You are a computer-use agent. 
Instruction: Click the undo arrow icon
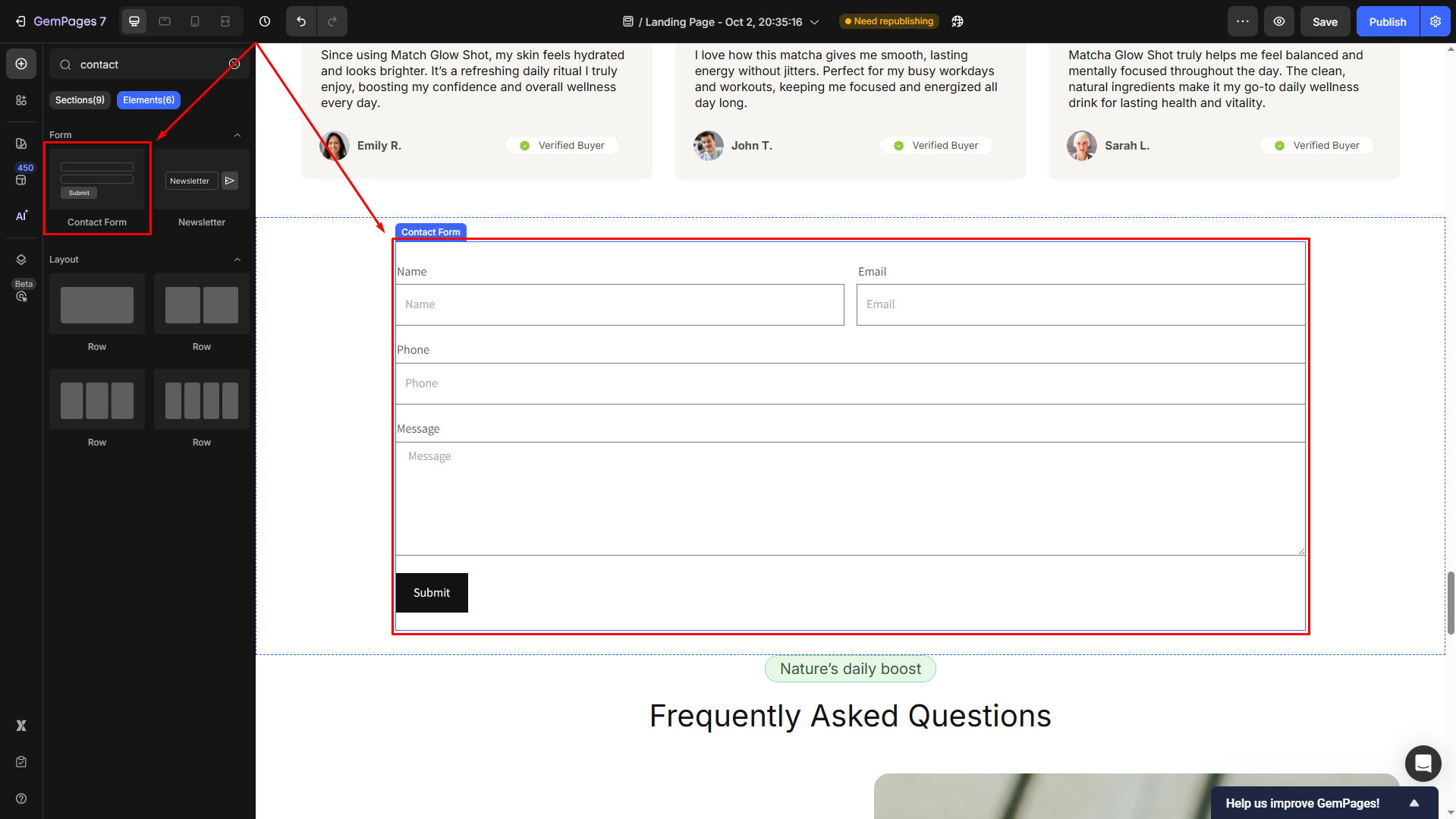click(x=301, y=21)
